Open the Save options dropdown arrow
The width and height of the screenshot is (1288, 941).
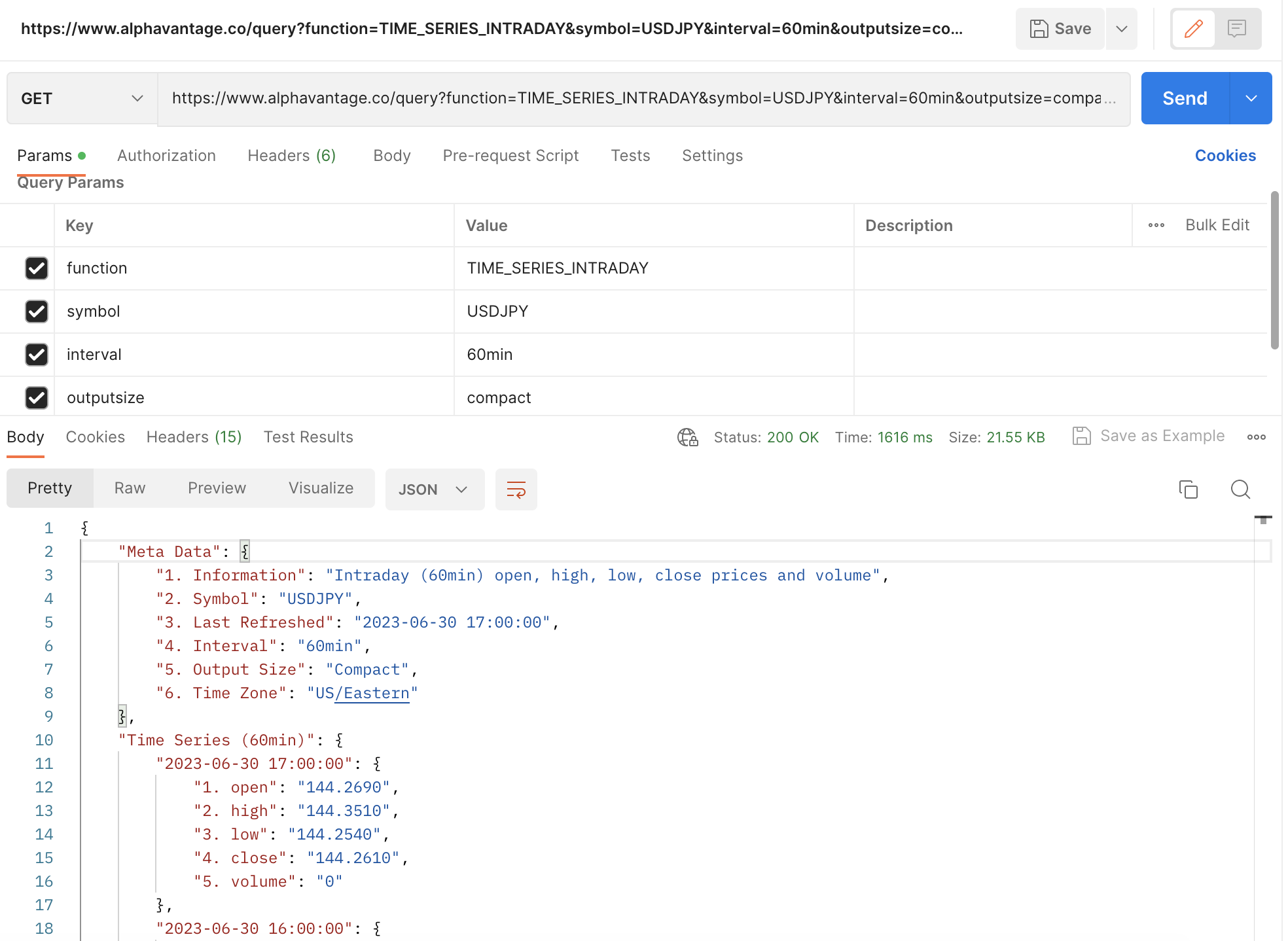click(x=1122, y=29)
